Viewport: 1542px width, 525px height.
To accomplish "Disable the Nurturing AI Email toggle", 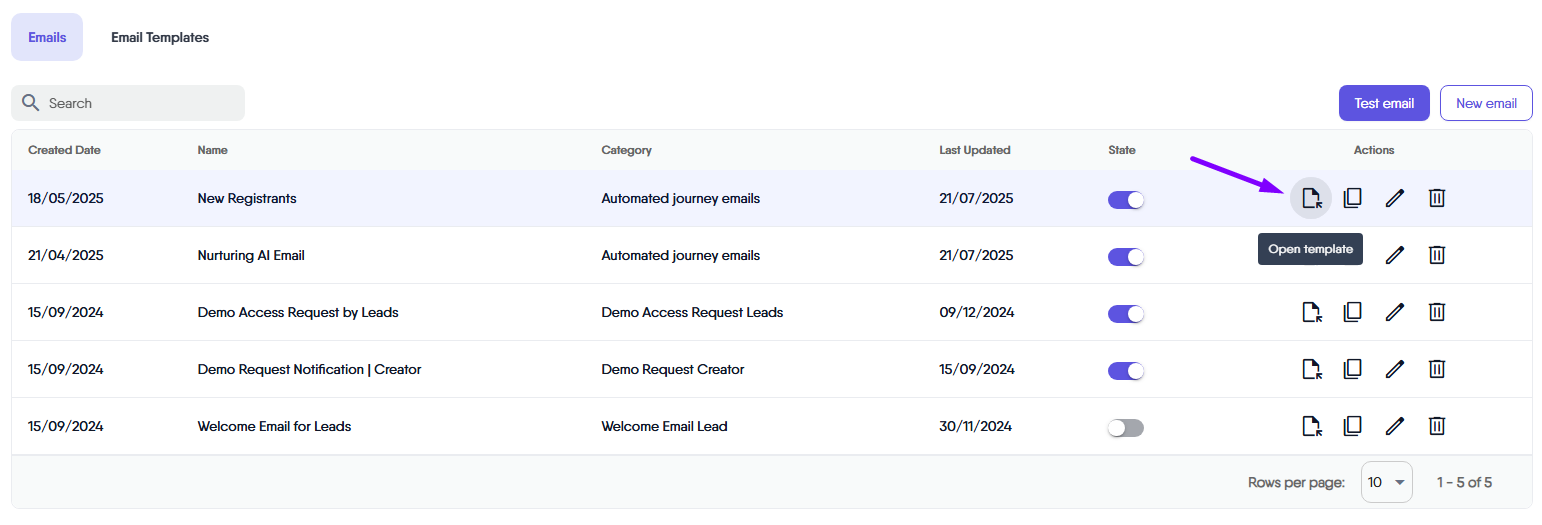I will [1125, 256].
